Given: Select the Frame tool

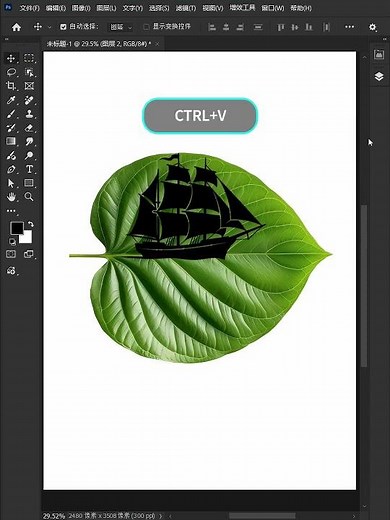Looking at the screenshot, I should point(29,86).
